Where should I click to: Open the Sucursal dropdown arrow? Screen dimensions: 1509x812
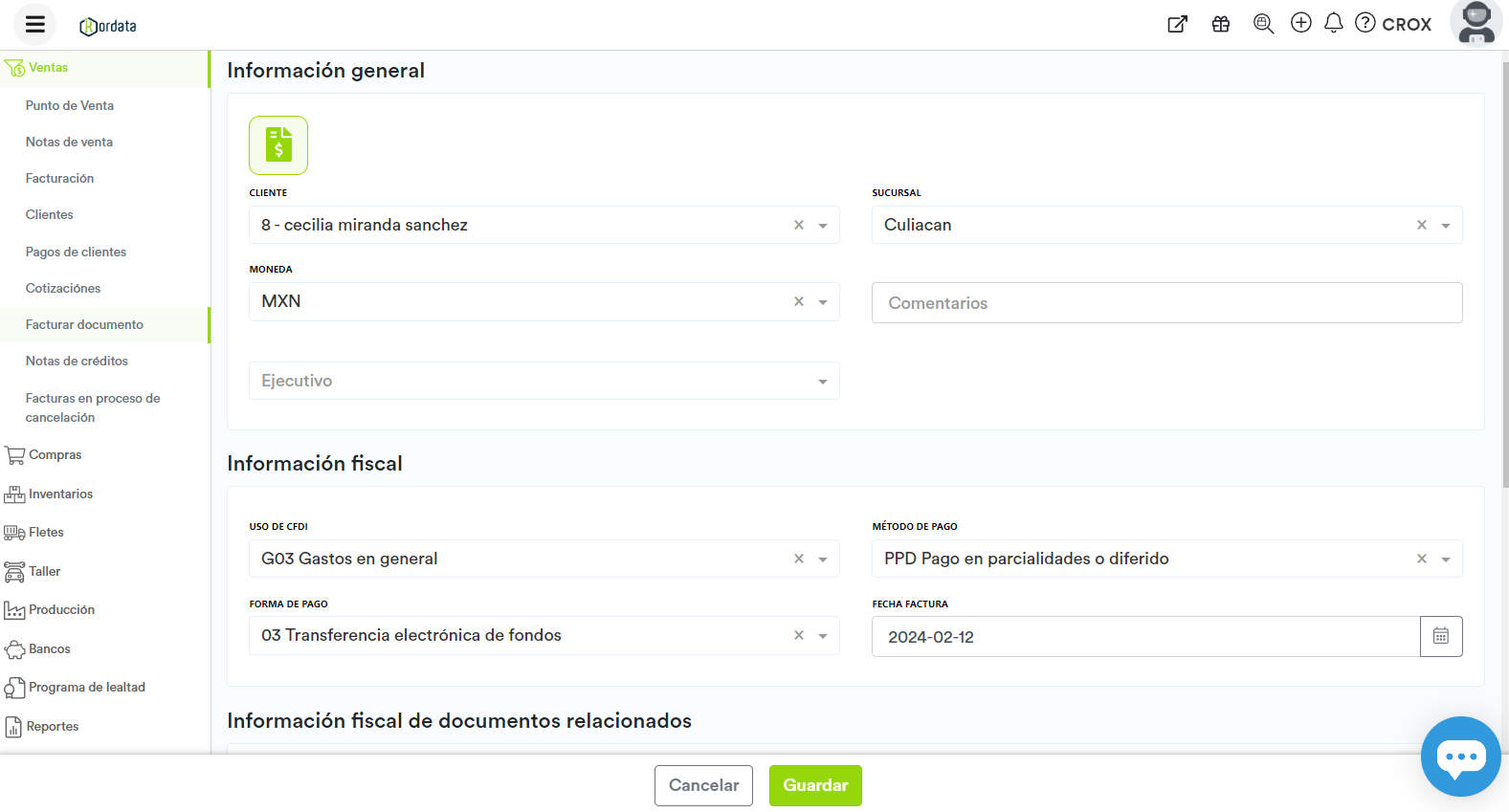click(x=1446, y=226)
